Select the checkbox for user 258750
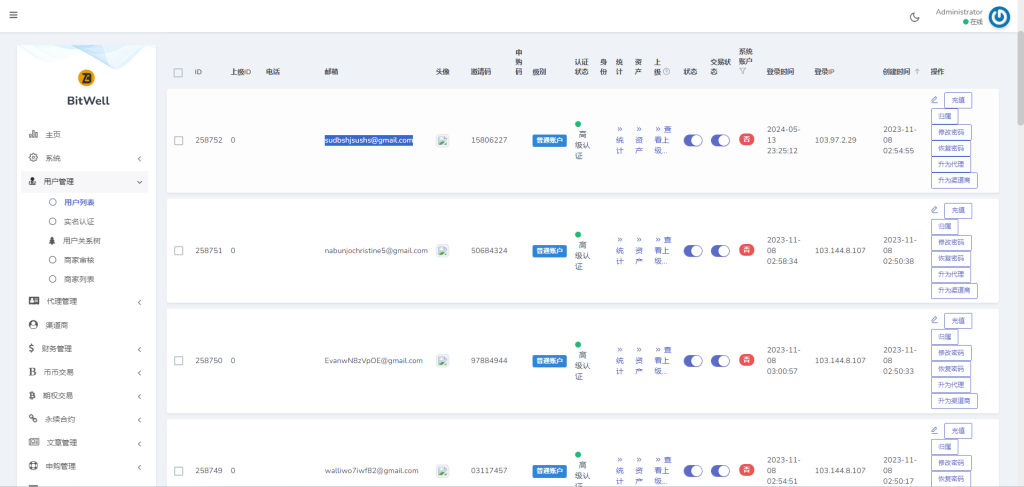Viewport: 1024px width, 487px height. coord(178,360)
